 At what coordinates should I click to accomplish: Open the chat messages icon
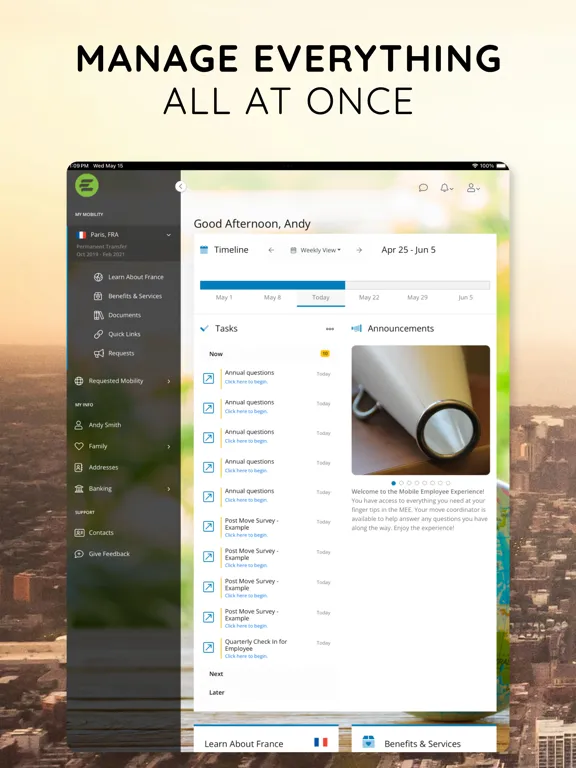[x=423, y=188]
